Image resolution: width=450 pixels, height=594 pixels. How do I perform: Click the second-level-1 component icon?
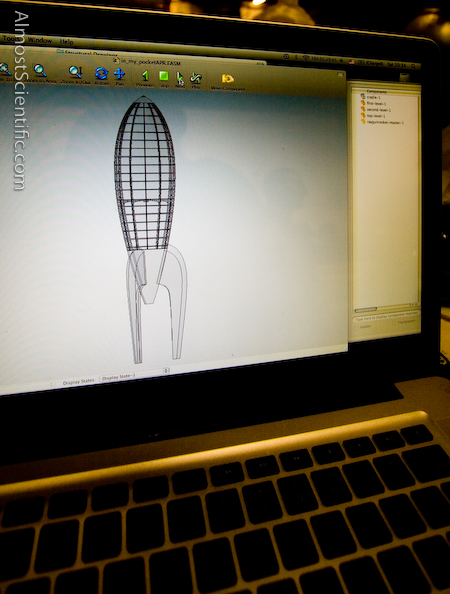363,109
